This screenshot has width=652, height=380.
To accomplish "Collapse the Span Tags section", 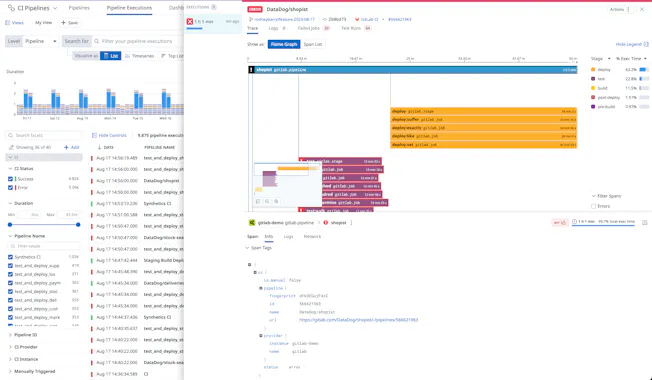I will (247, 248).
